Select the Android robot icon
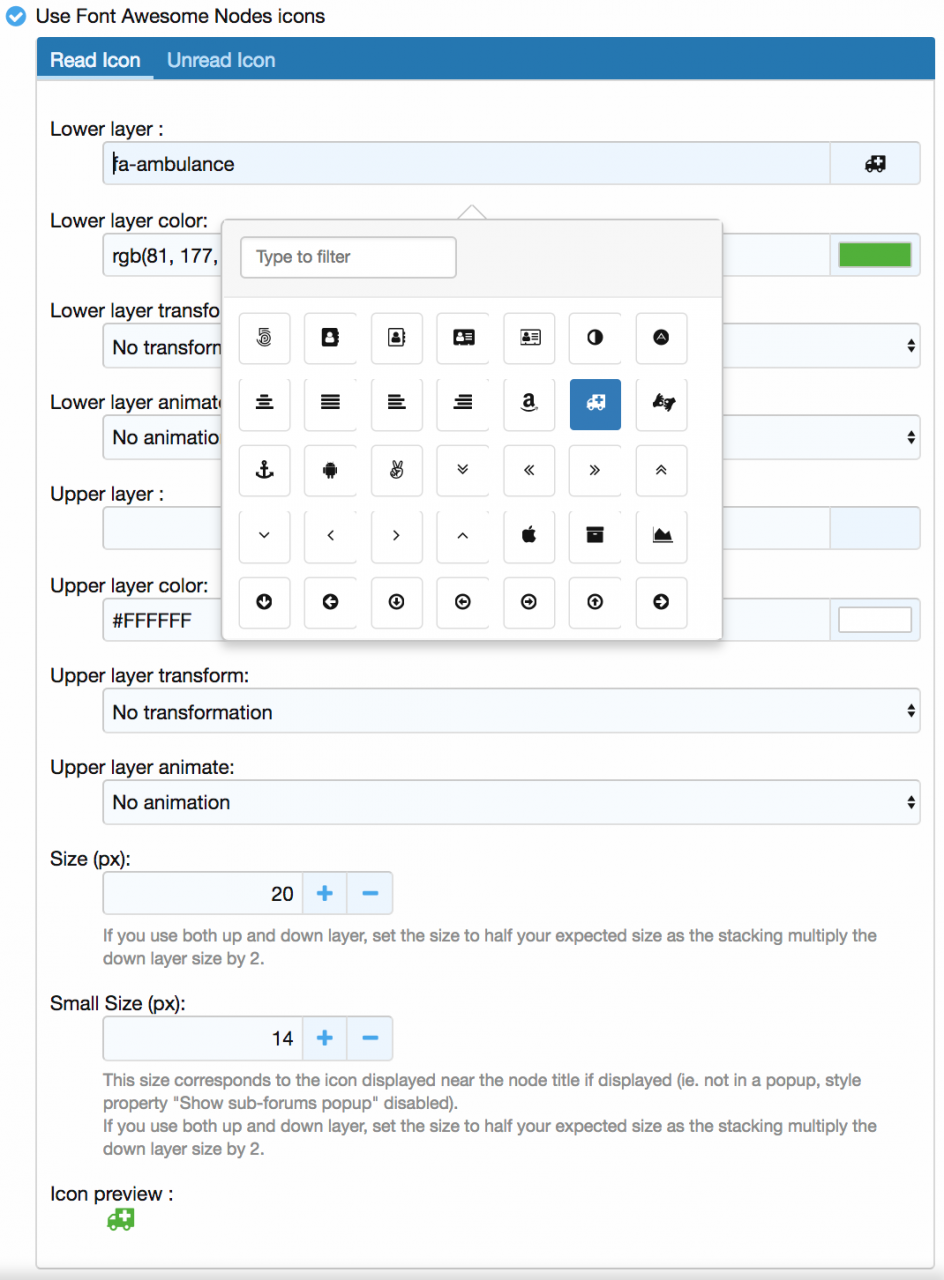 tap(330, 470)
